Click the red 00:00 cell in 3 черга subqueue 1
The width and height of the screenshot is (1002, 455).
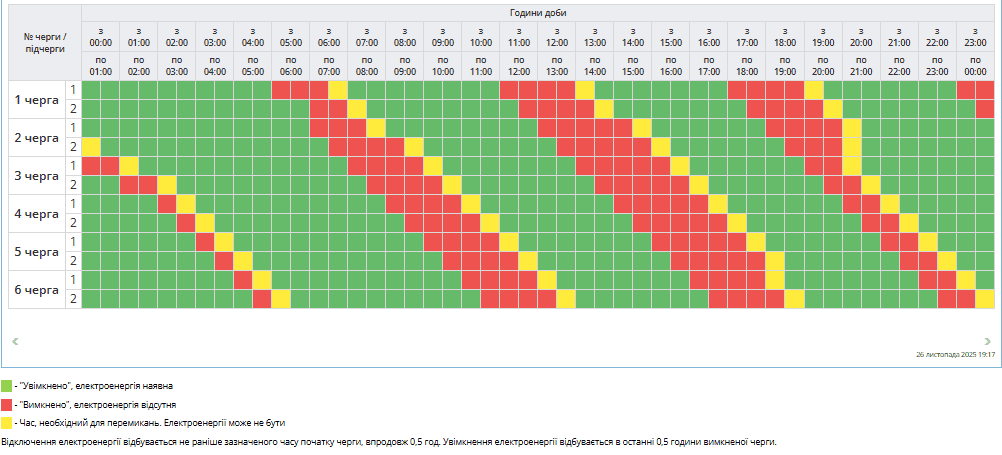[91, 166]
